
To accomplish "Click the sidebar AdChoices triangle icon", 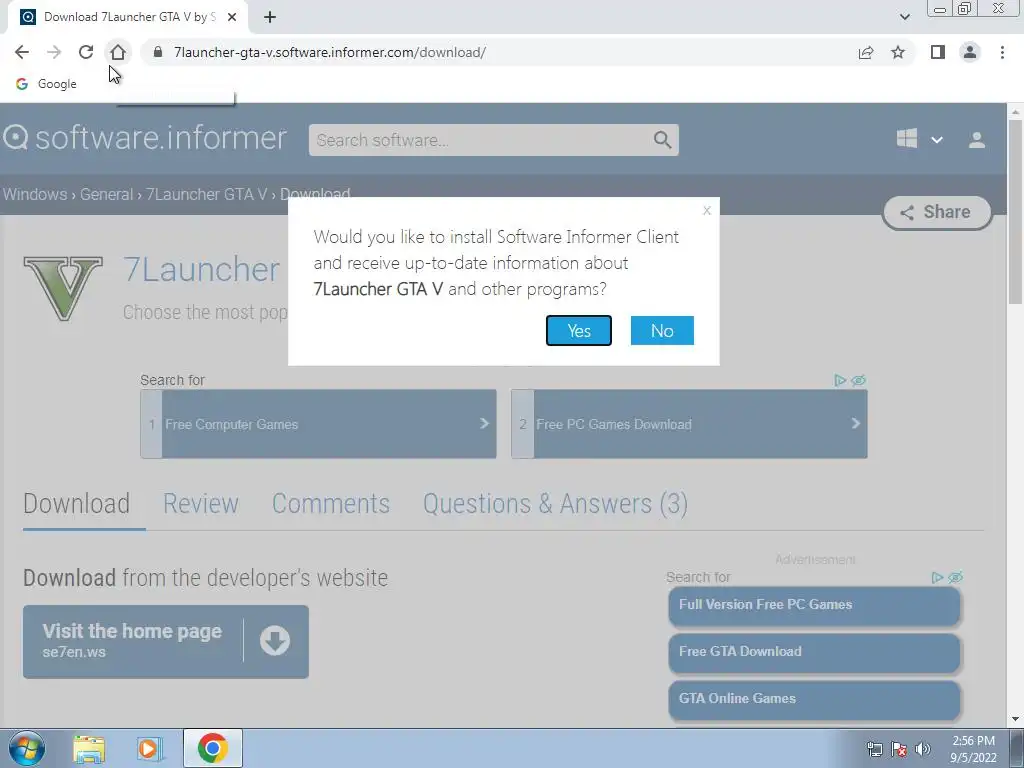I will [936, 577].
